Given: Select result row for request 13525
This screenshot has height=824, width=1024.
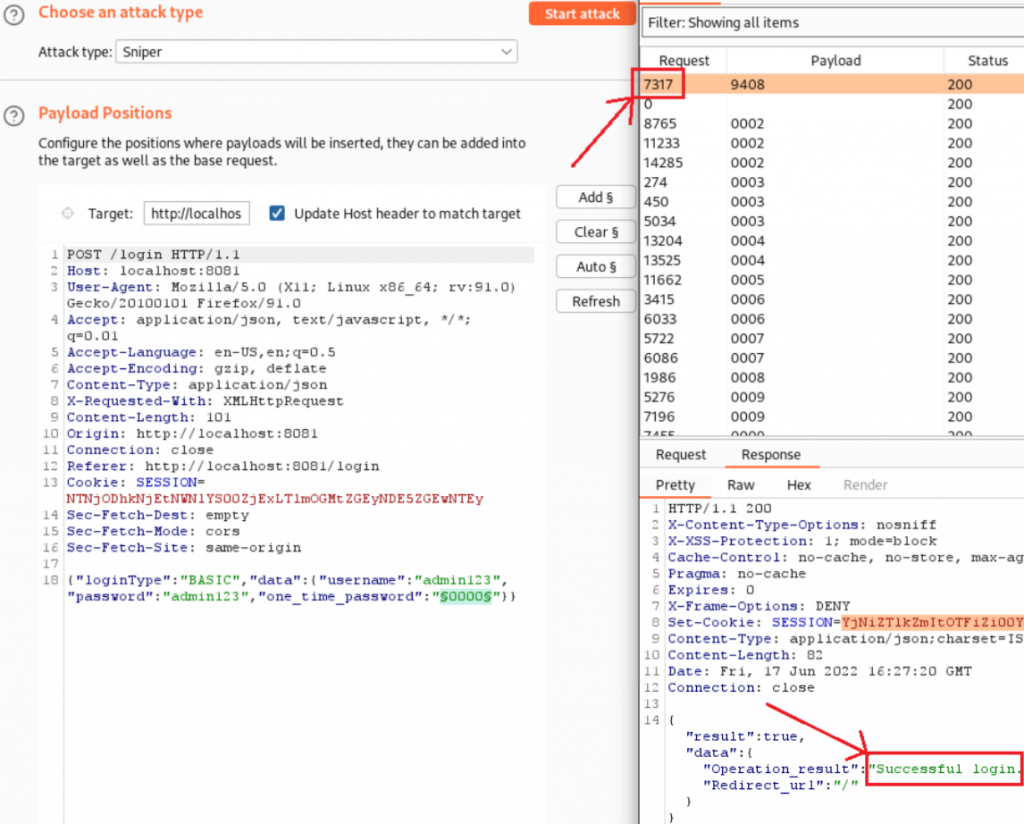Looking at the screenshot, I should [x=833, y=261].
